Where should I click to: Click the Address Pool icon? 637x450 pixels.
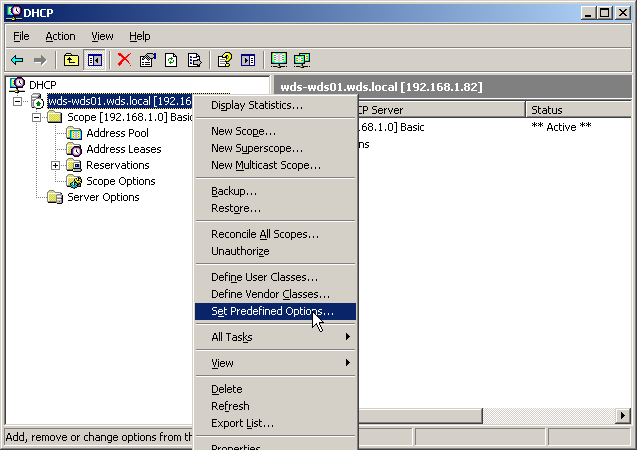pos(74,133)
